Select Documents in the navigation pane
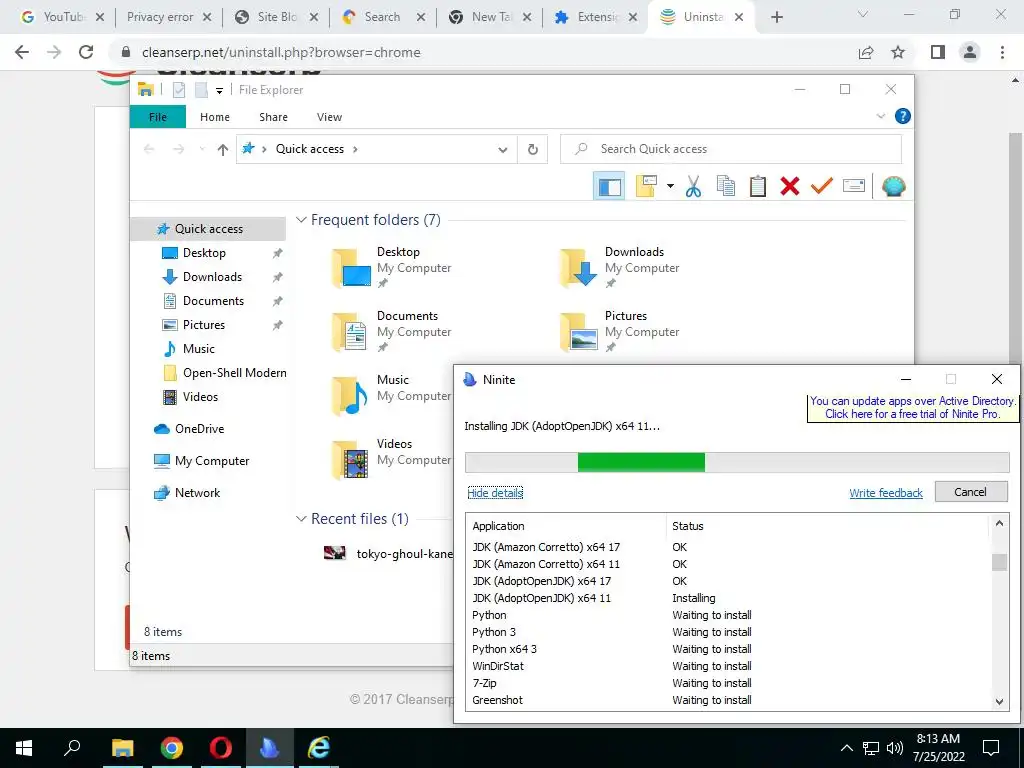This screenshot has width=1024, height=768. point(213,301)
